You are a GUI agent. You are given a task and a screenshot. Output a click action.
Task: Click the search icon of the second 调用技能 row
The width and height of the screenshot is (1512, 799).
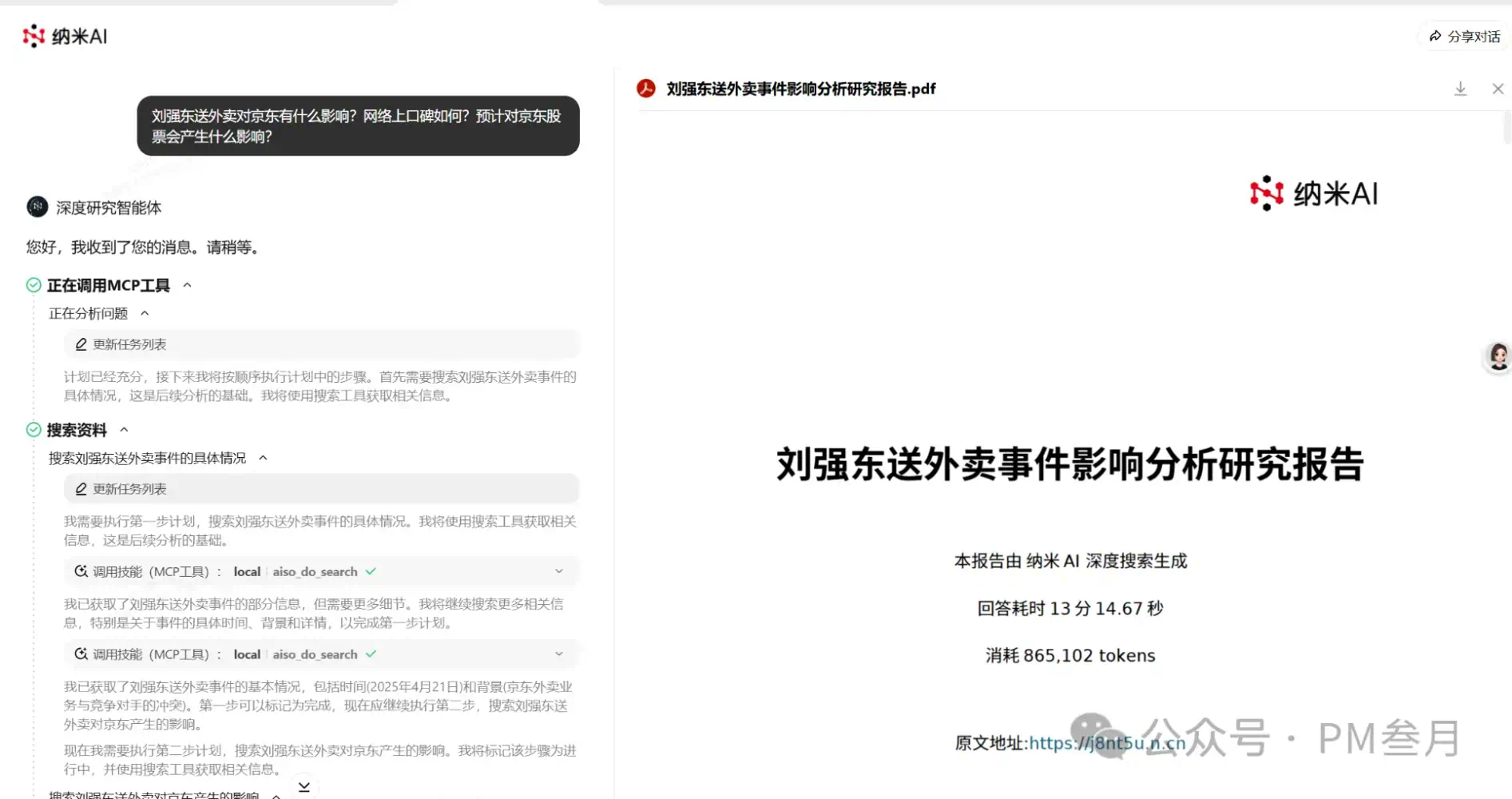pyautogui.click(x=81, y=654)
